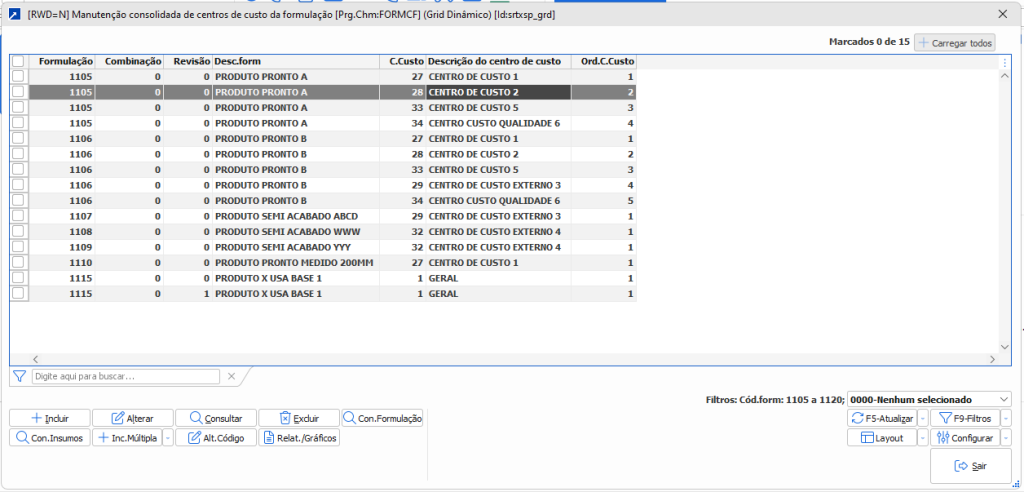Close the window with the X button

click(1002, 14)
